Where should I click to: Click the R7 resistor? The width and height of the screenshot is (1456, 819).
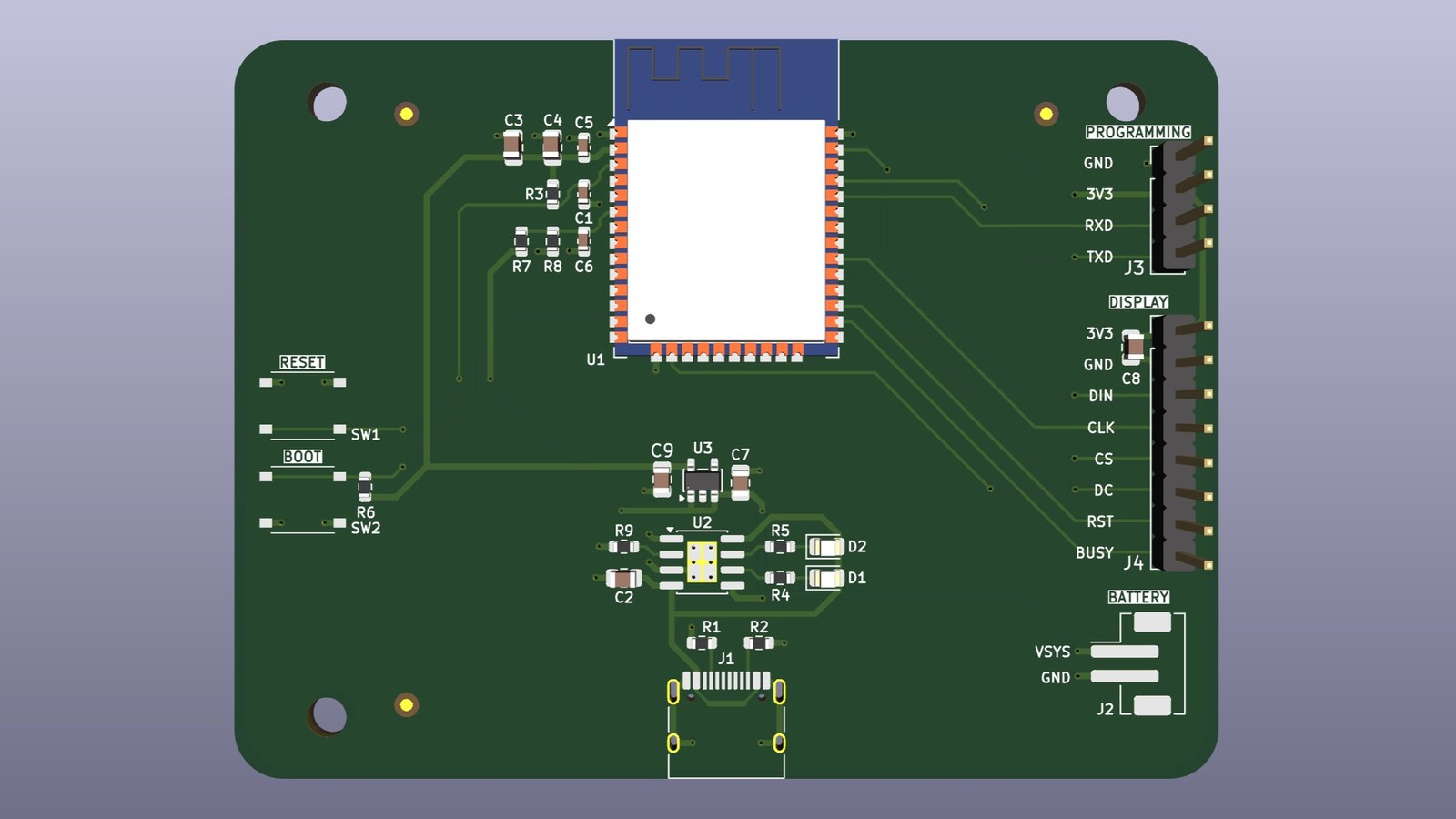(x=521, y=242)
